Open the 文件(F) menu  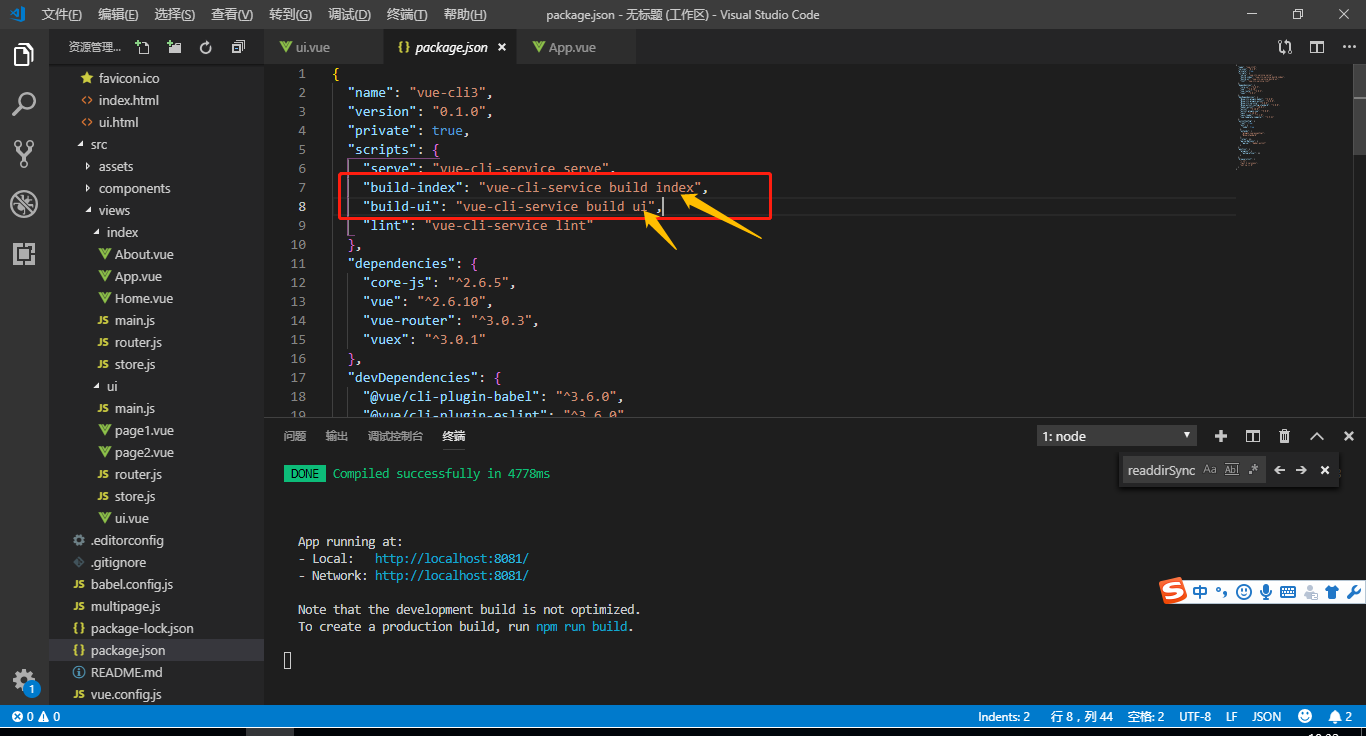pyautogui.click(x=62, y=15)
